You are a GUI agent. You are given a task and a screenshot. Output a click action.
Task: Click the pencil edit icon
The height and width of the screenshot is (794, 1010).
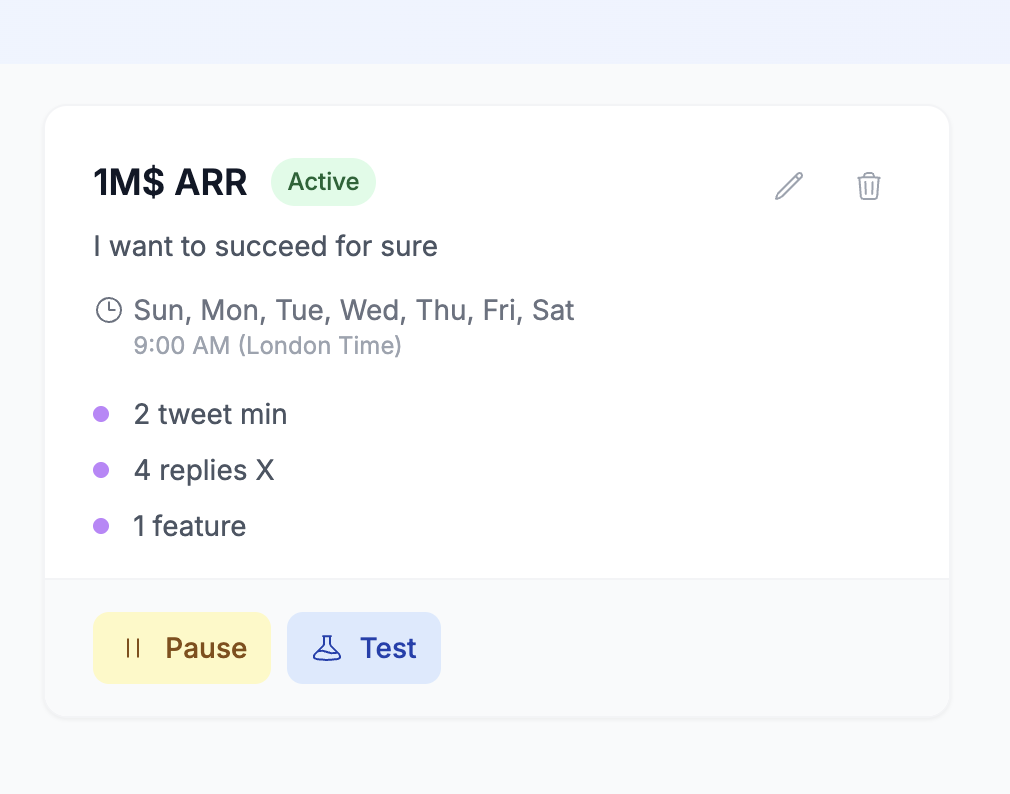(789, 186)
